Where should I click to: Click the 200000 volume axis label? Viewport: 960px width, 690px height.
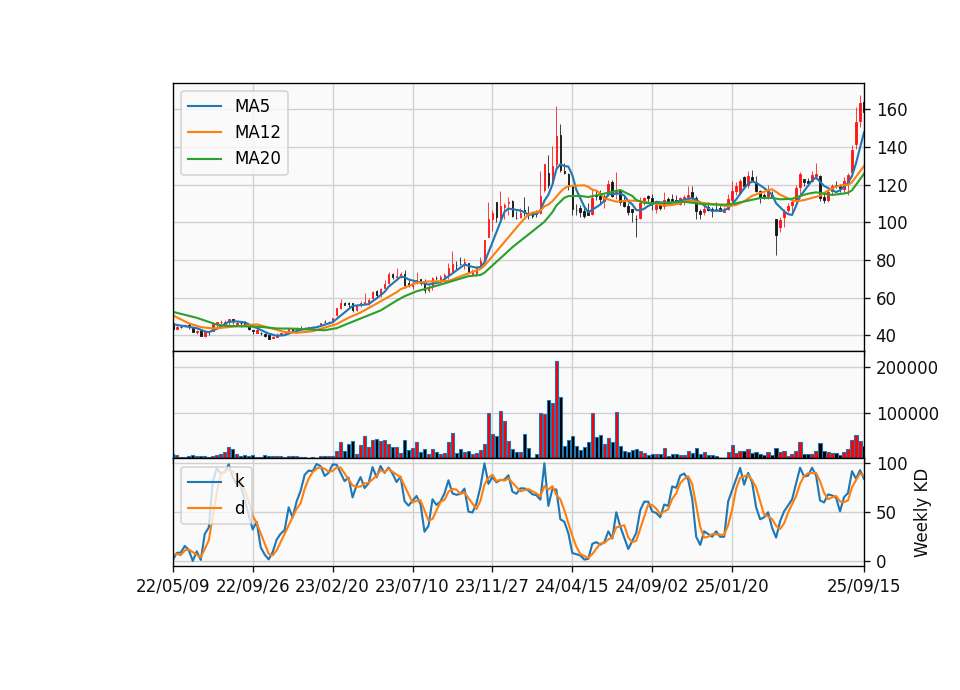pyautogui.click(x=907, y=368)
